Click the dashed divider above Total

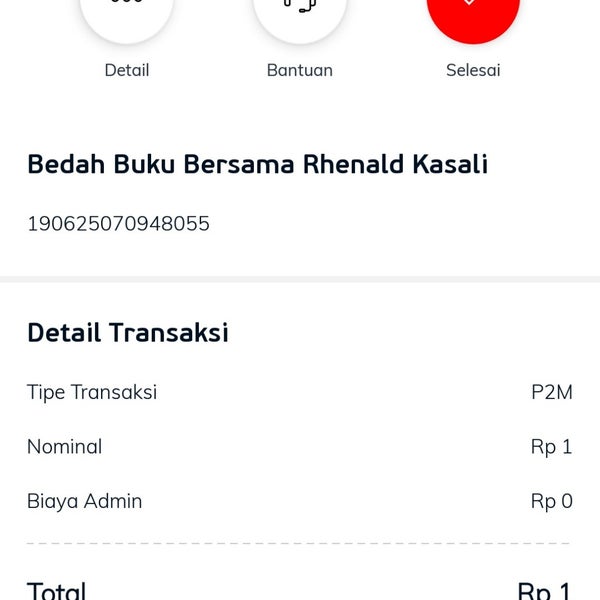[x=298, y=543]
